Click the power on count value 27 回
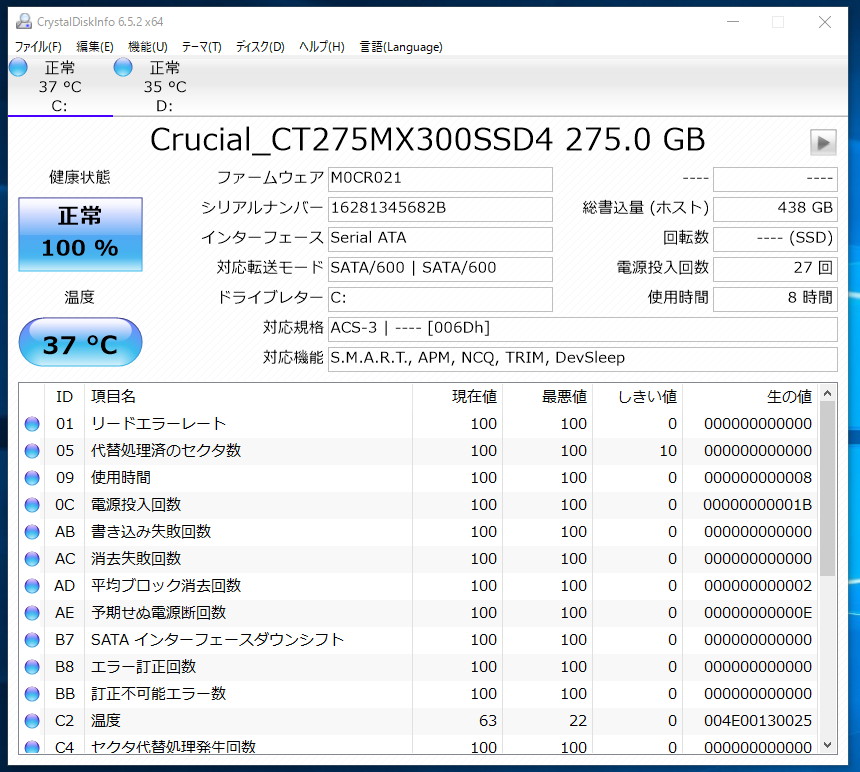 pos(775,269)
